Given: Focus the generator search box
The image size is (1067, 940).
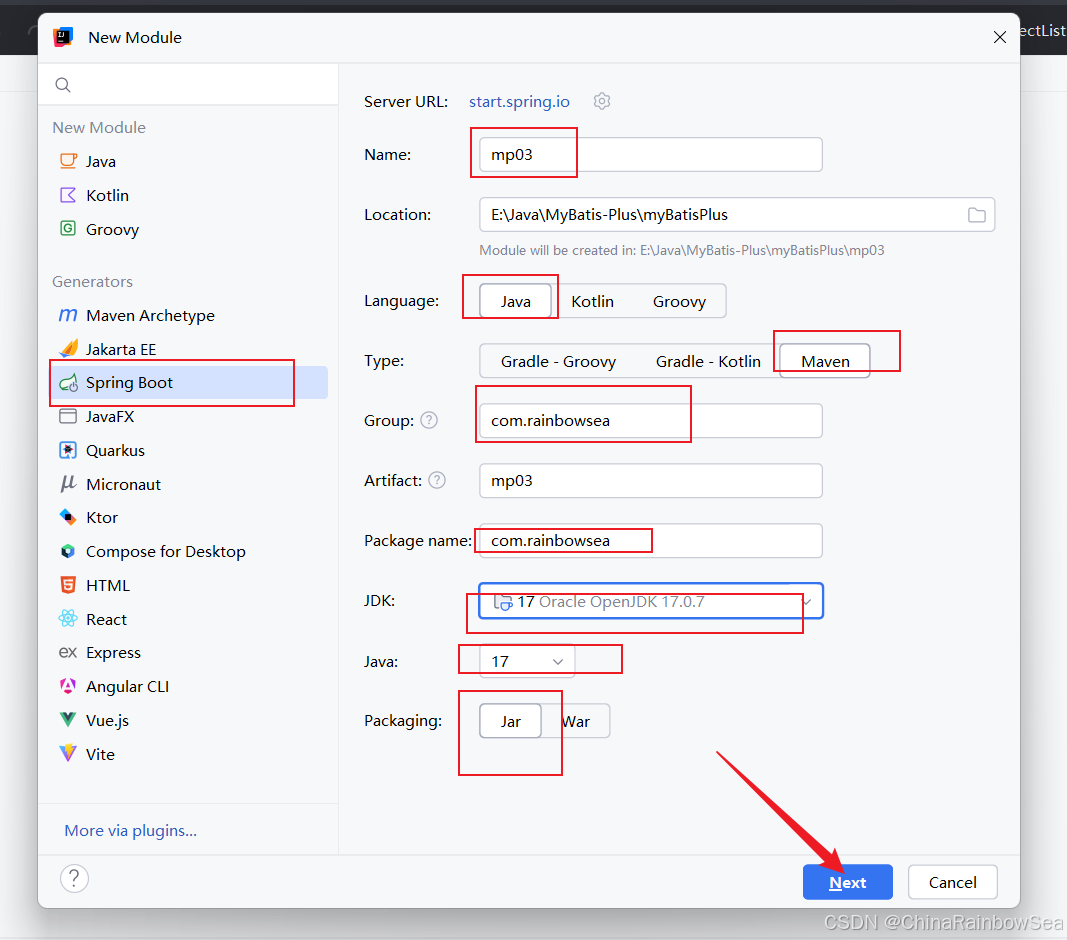Looking at the screenshot, I should [188, 85].
